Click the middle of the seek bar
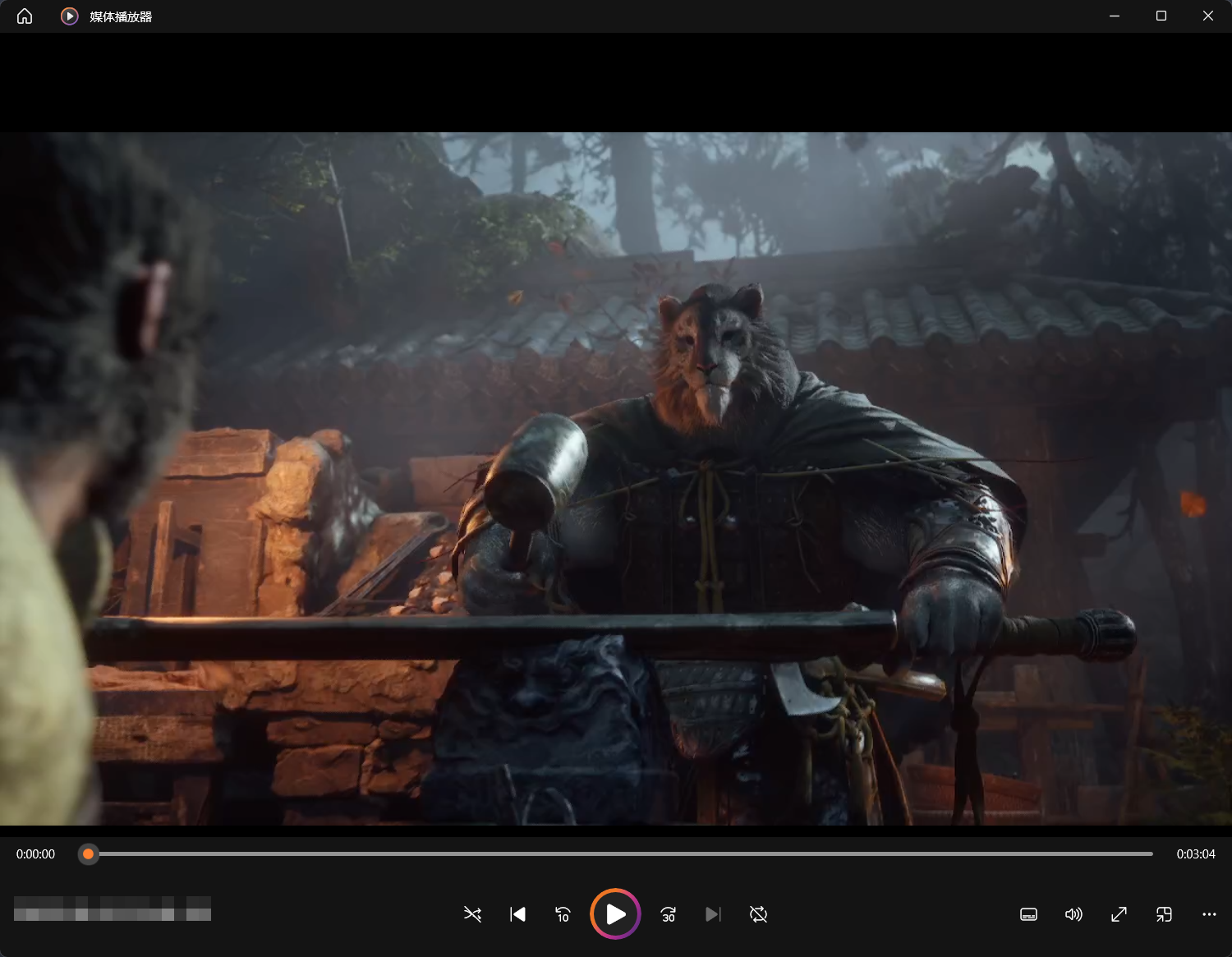 click(620, 854)
